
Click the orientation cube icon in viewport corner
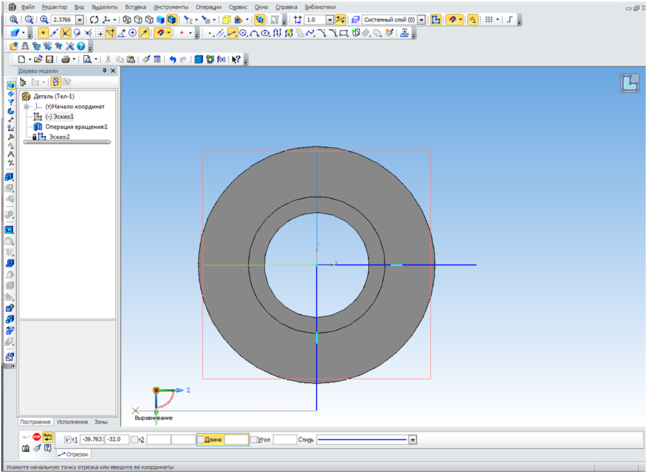(630, 83)
